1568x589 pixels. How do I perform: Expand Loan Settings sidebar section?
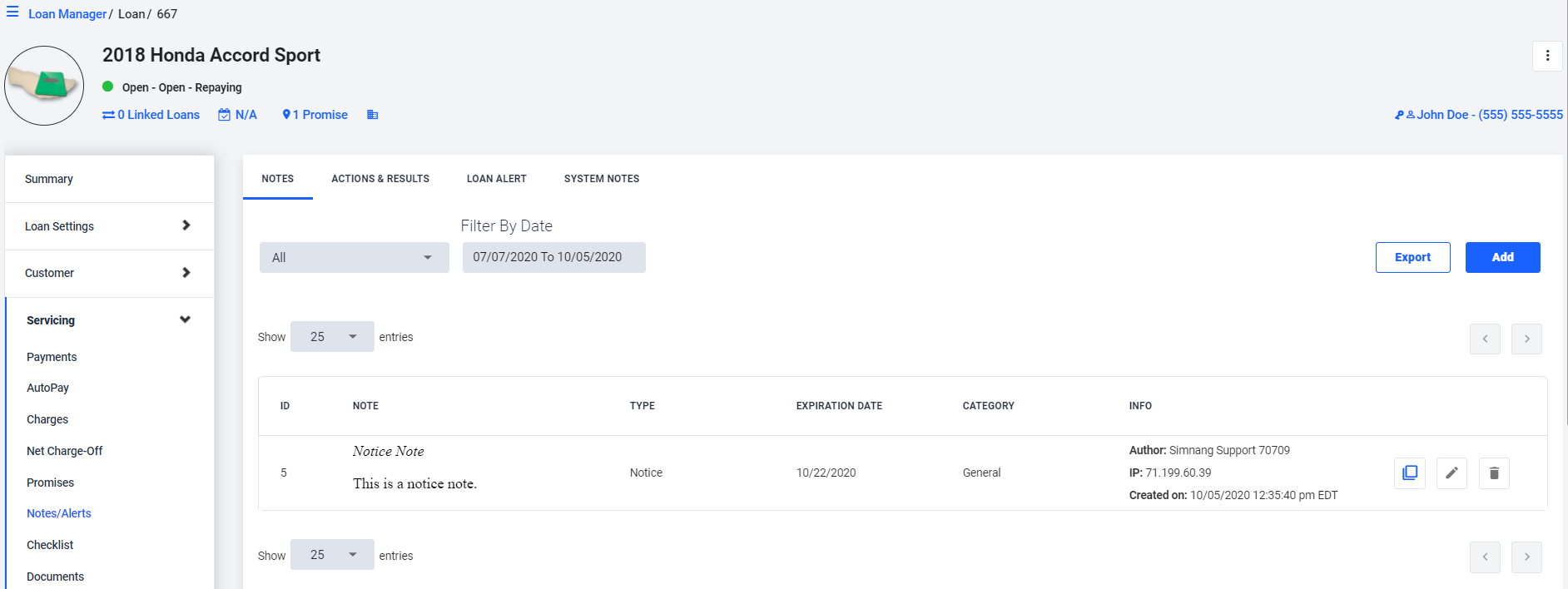click(109, 226)
